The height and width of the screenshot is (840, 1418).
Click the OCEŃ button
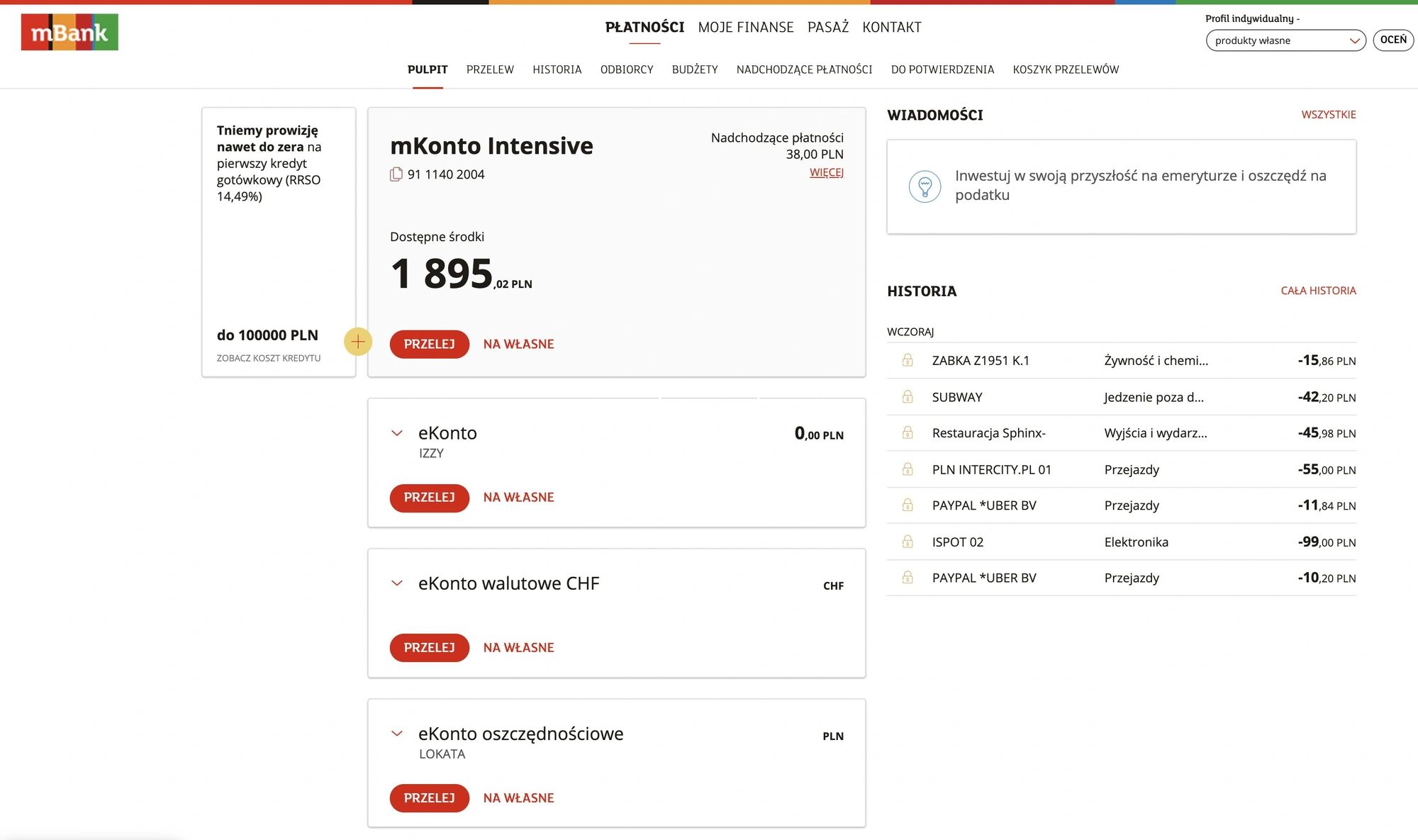[1393, 40]
